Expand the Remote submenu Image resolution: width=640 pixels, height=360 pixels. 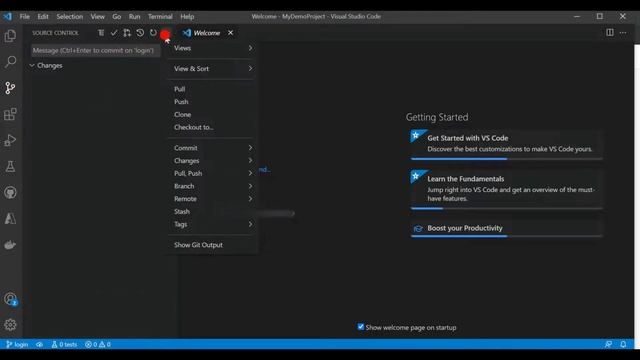212,198
